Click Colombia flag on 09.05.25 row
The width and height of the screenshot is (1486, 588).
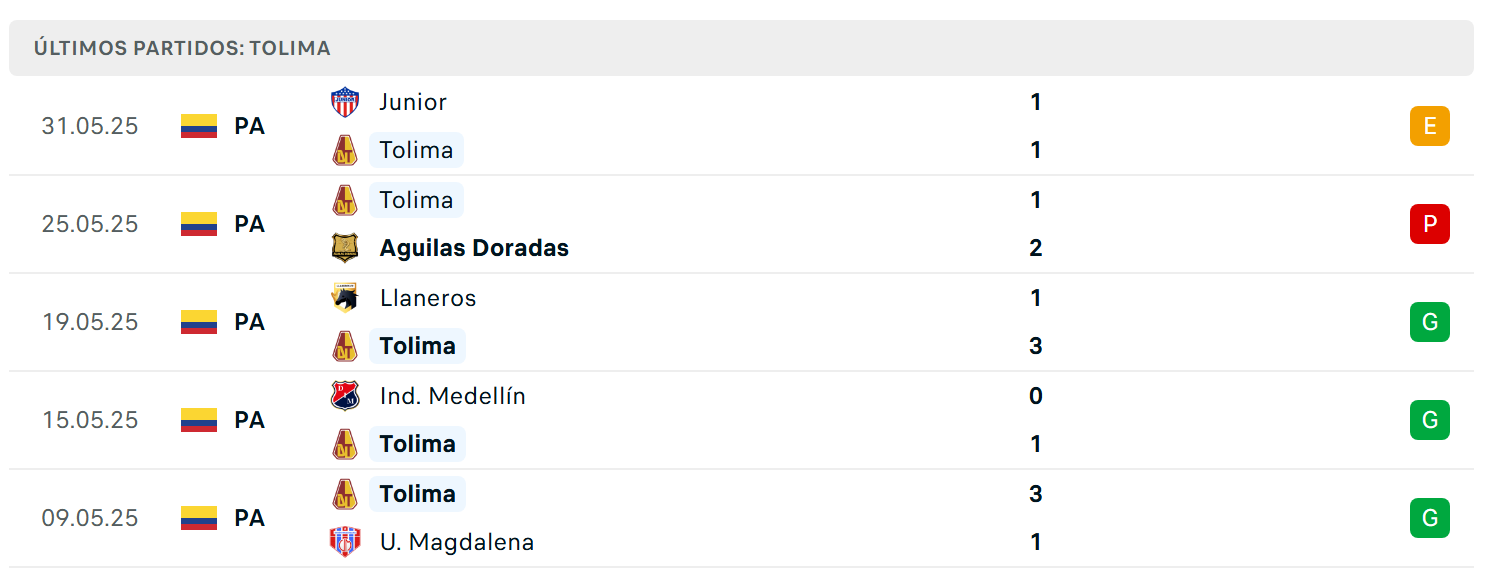click(199, 518)
